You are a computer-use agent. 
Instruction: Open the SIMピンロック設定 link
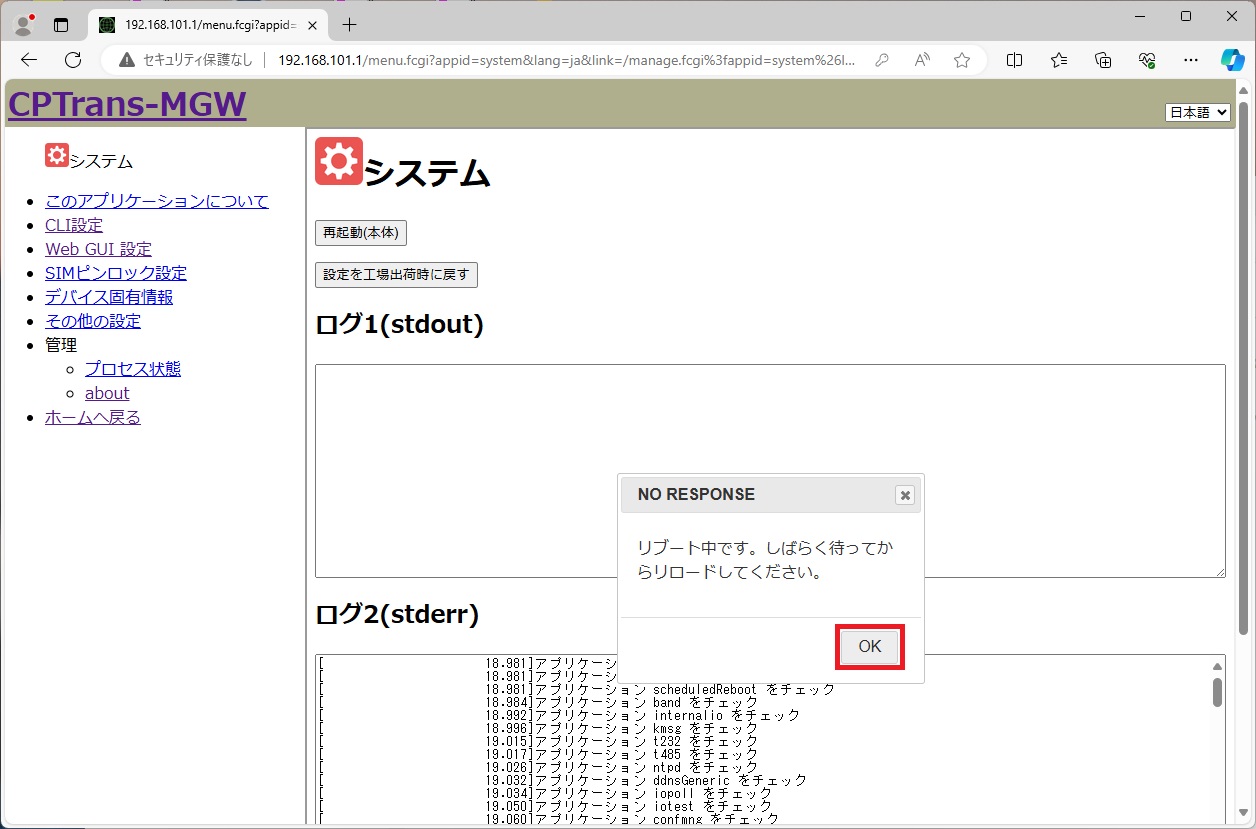(x=116, y=273)
